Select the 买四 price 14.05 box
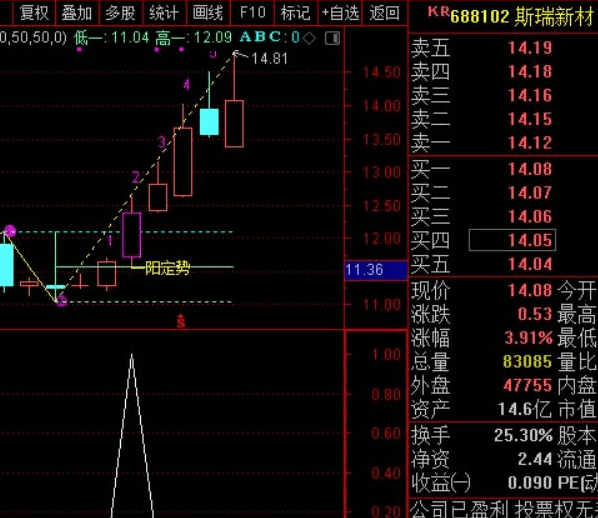The image size is (598, 518). (x=512, y=240)
